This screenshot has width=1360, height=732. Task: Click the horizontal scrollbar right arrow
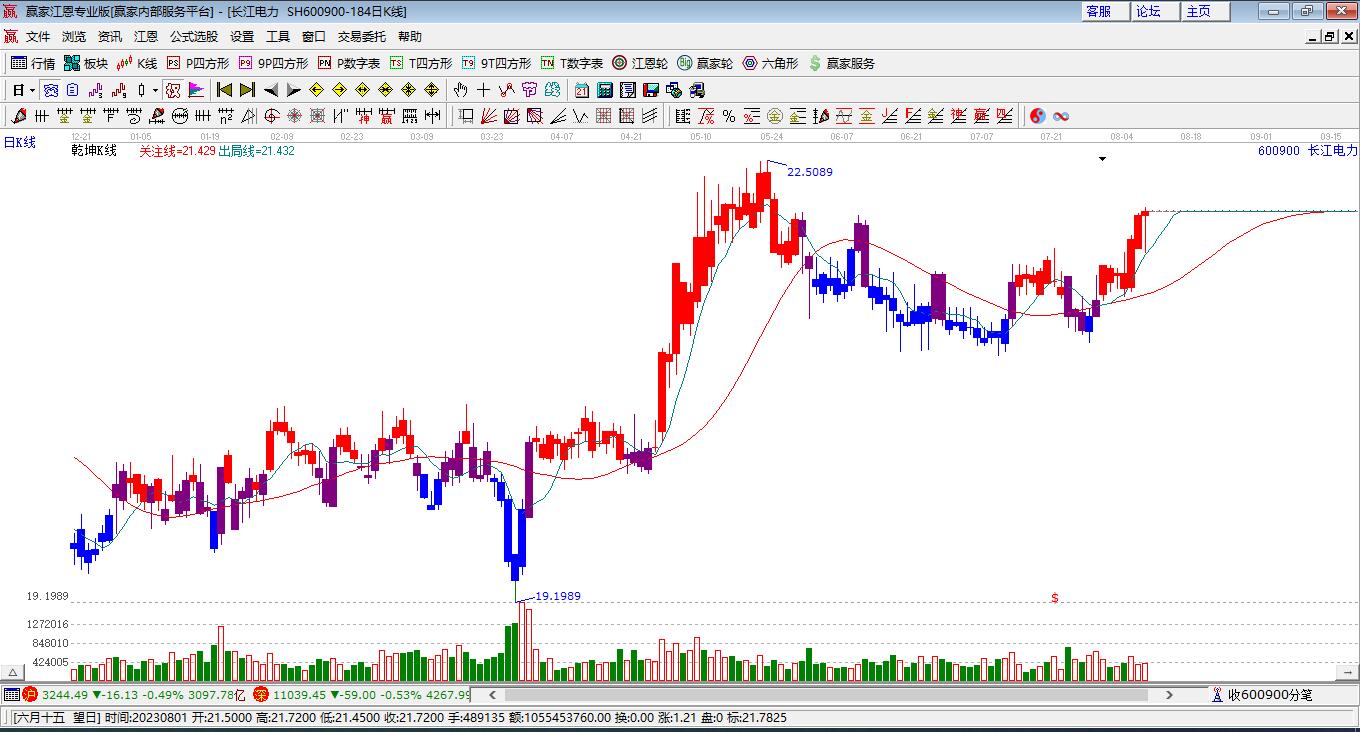(x=1170, y=694)
